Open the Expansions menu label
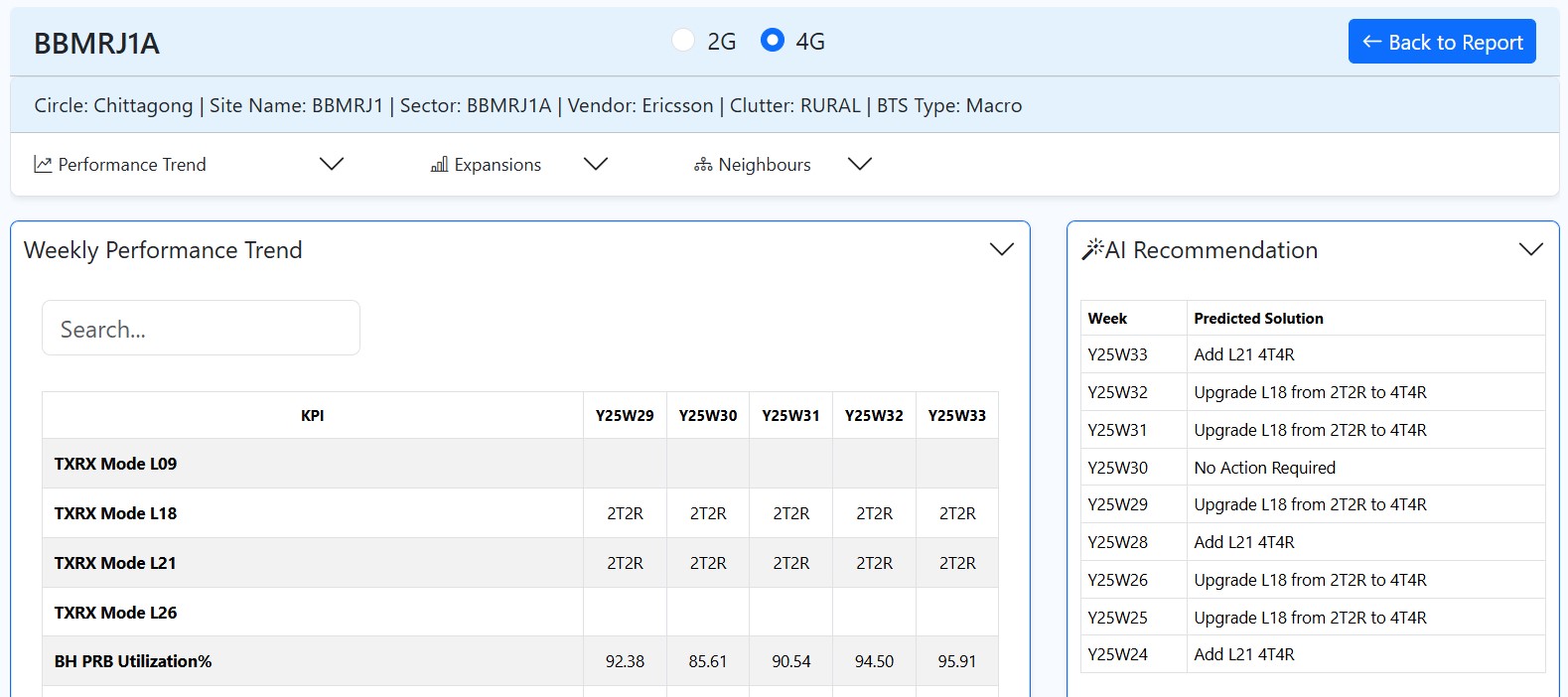This screenshot has height=697, width=1568. (x=498, y=165)
